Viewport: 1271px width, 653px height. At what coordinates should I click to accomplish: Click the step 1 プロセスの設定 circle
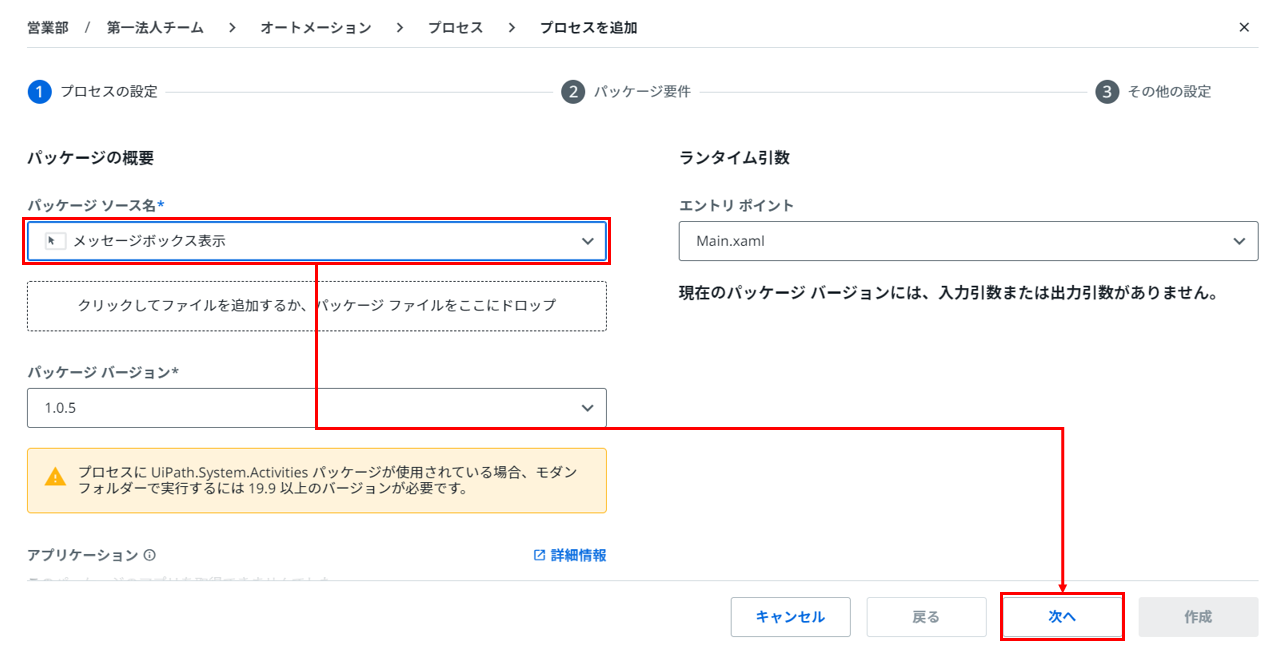[x=39, y=92]
